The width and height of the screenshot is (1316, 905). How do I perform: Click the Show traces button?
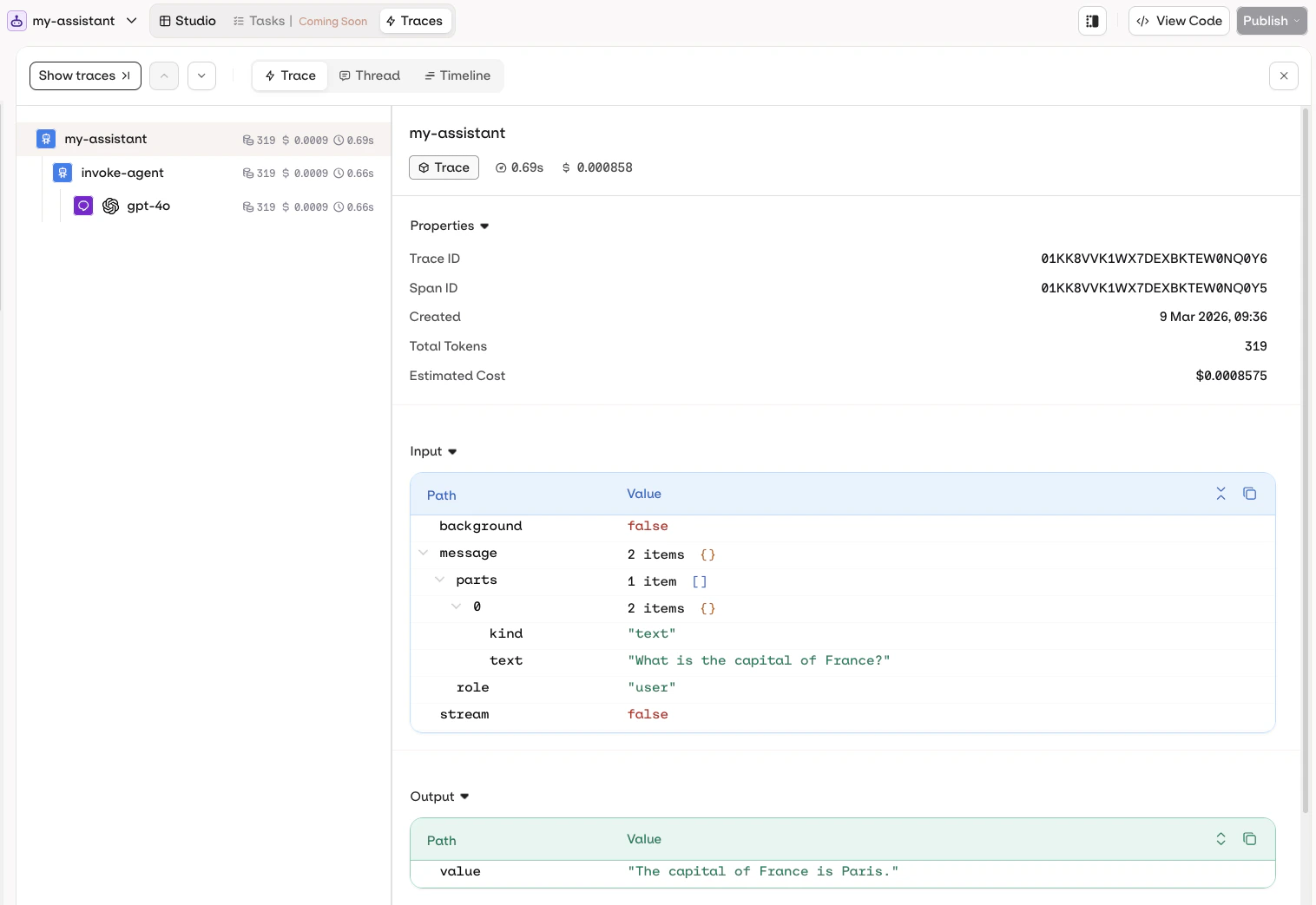point(85,75)
